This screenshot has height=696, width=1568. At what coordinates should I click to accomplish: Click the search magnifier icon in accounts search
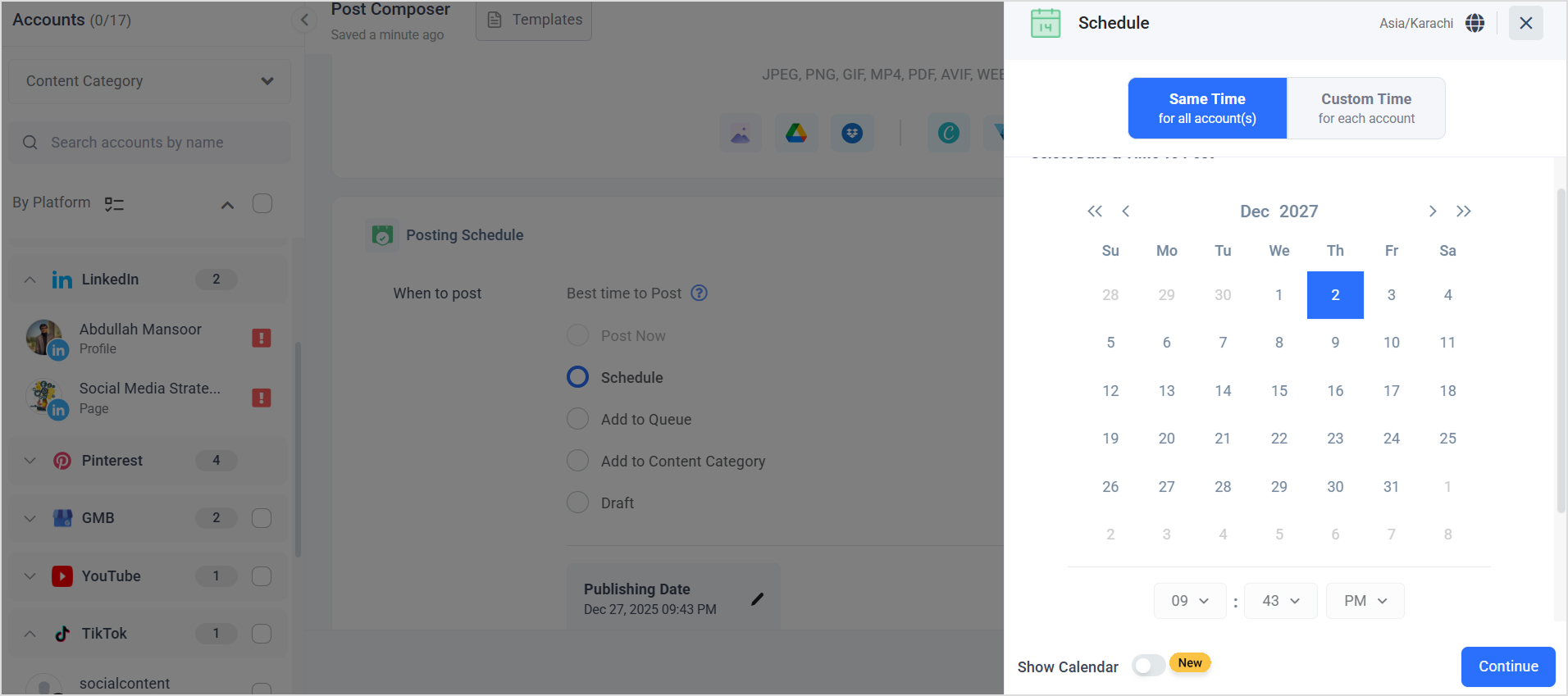30,143
